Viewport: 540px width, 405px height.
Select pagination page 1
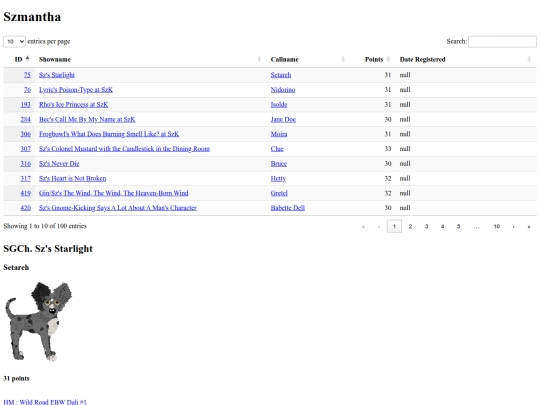[x=394, y=227]
